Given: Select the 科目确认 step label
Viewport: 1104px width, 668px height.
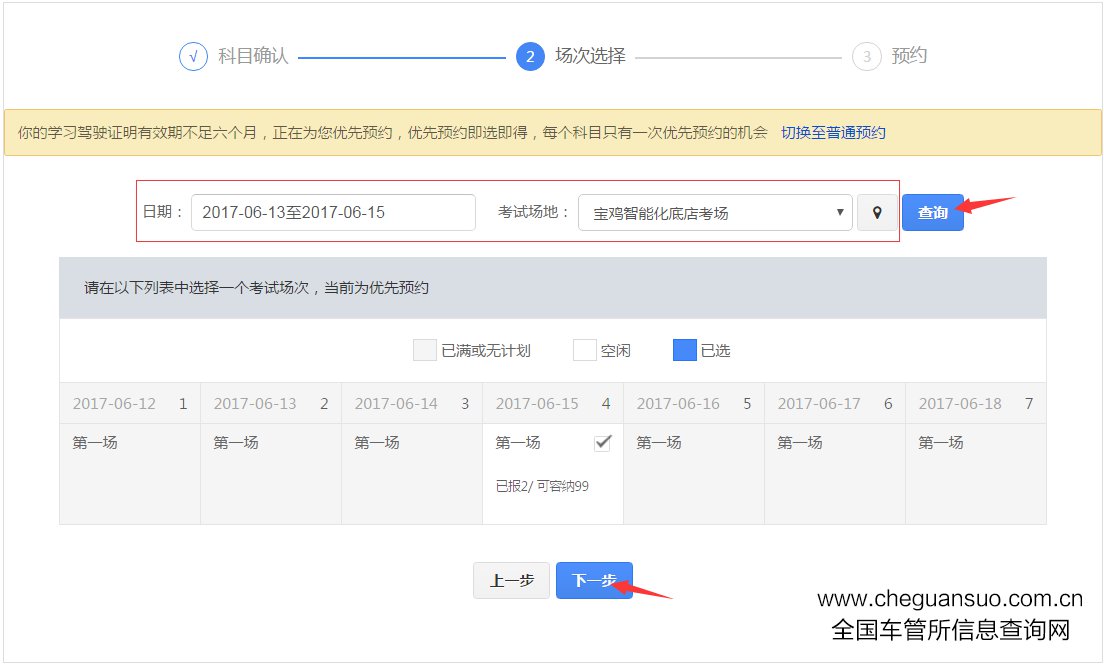Looking at the screenshot, I should pos(253,56).
